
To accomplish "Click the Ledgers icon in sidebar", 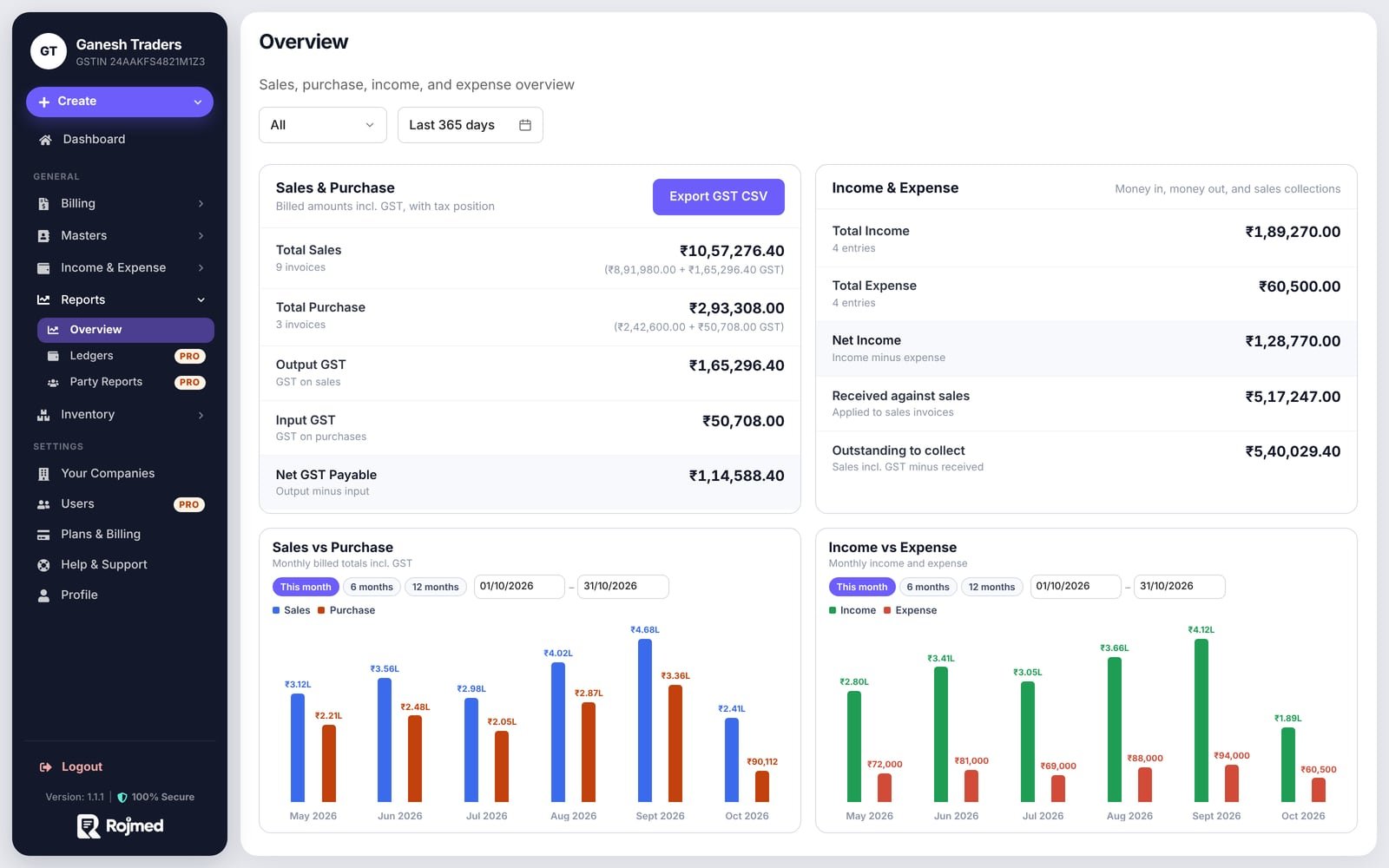I will 53,356.
